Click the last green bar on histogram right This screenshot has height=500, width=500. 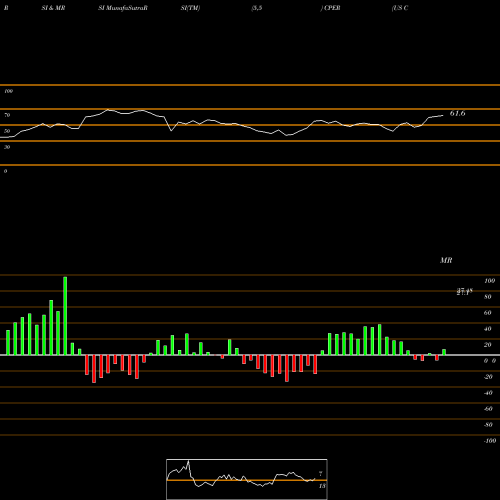(444, 352)
